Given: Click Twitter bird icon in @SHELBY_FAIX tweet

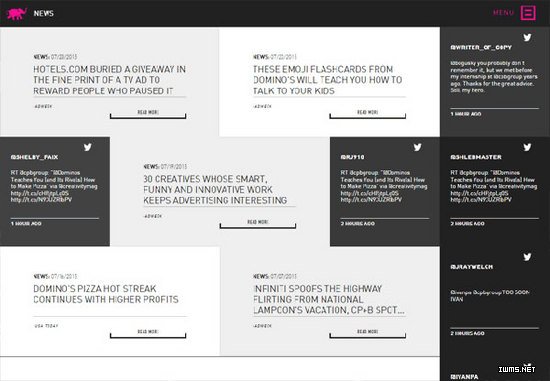Looking at the screenshot, I should [x=87, y=147].
